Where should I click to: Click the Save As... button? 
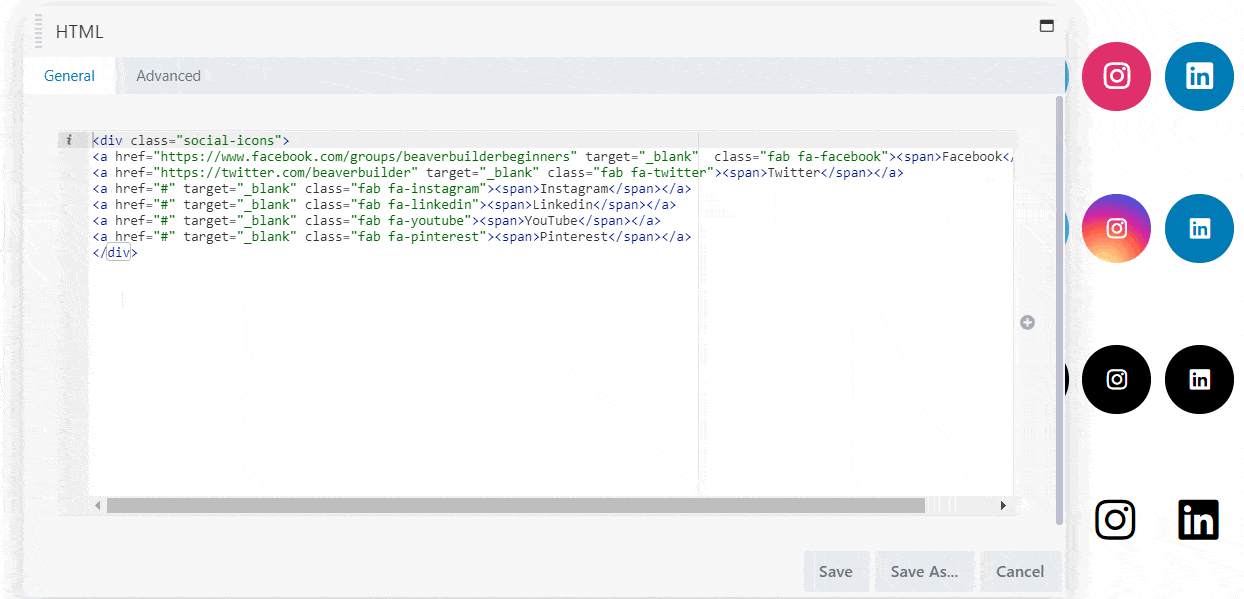click(x=924, y=572)
